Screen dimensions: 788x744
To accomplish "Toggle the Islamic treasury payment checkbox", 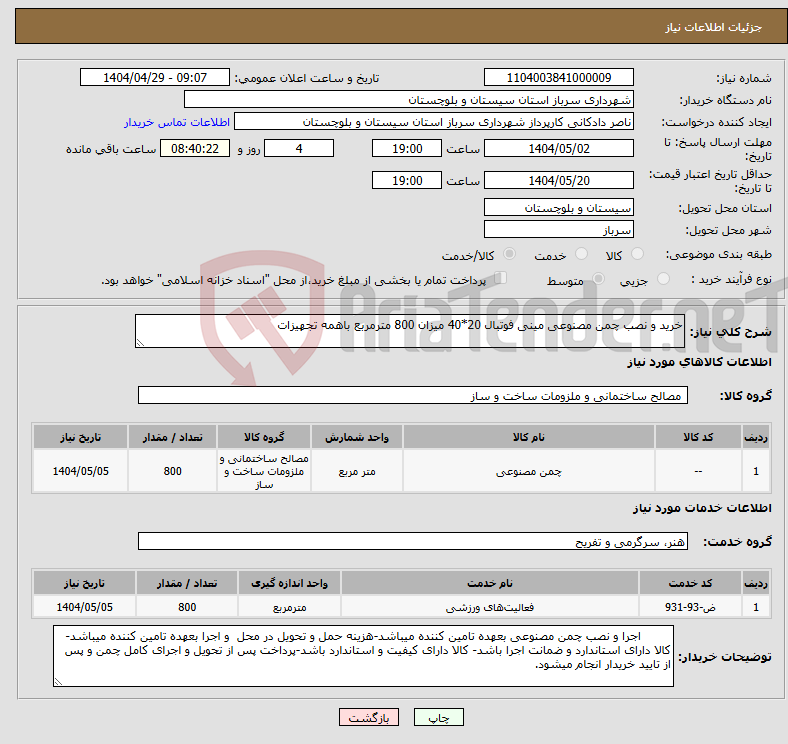I will (501, 278).
